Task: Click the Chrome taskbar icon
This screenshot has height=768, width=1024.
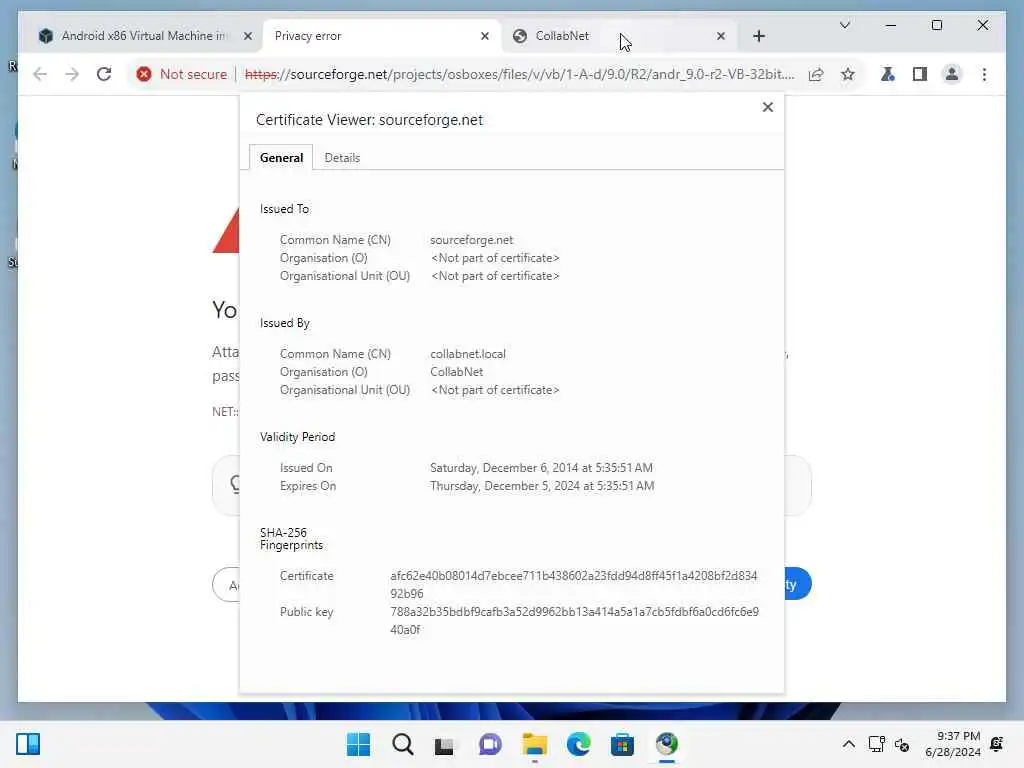Action: [x=666, y=744]
